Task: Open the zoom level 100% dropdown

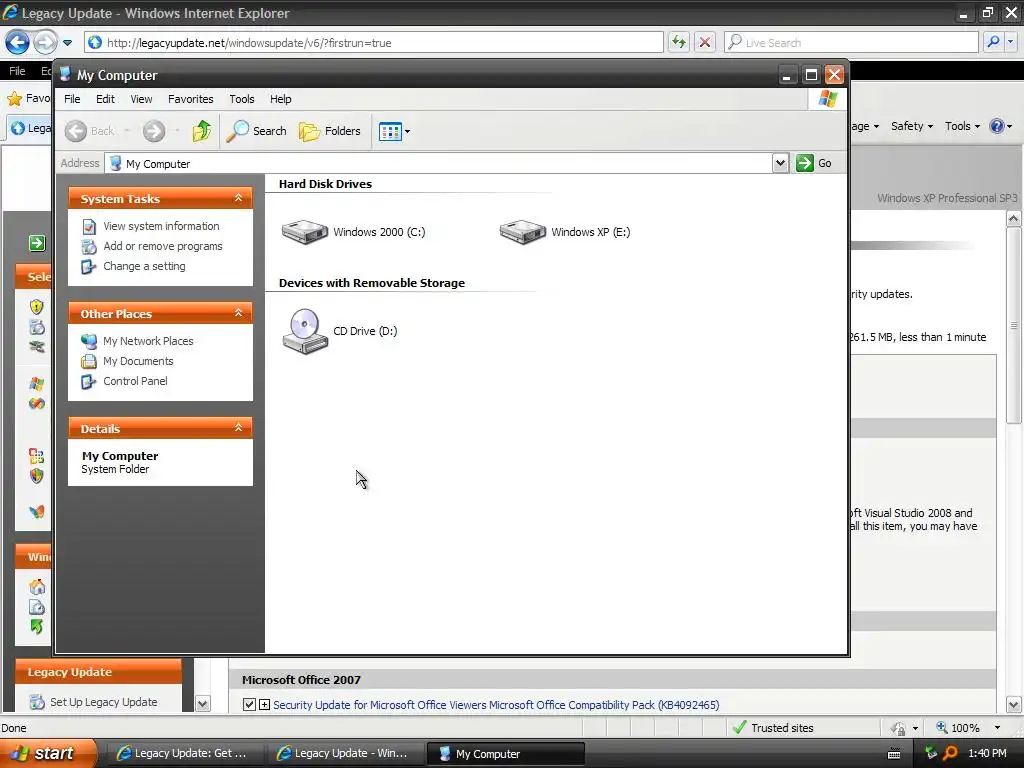Action: click(997, 728)
